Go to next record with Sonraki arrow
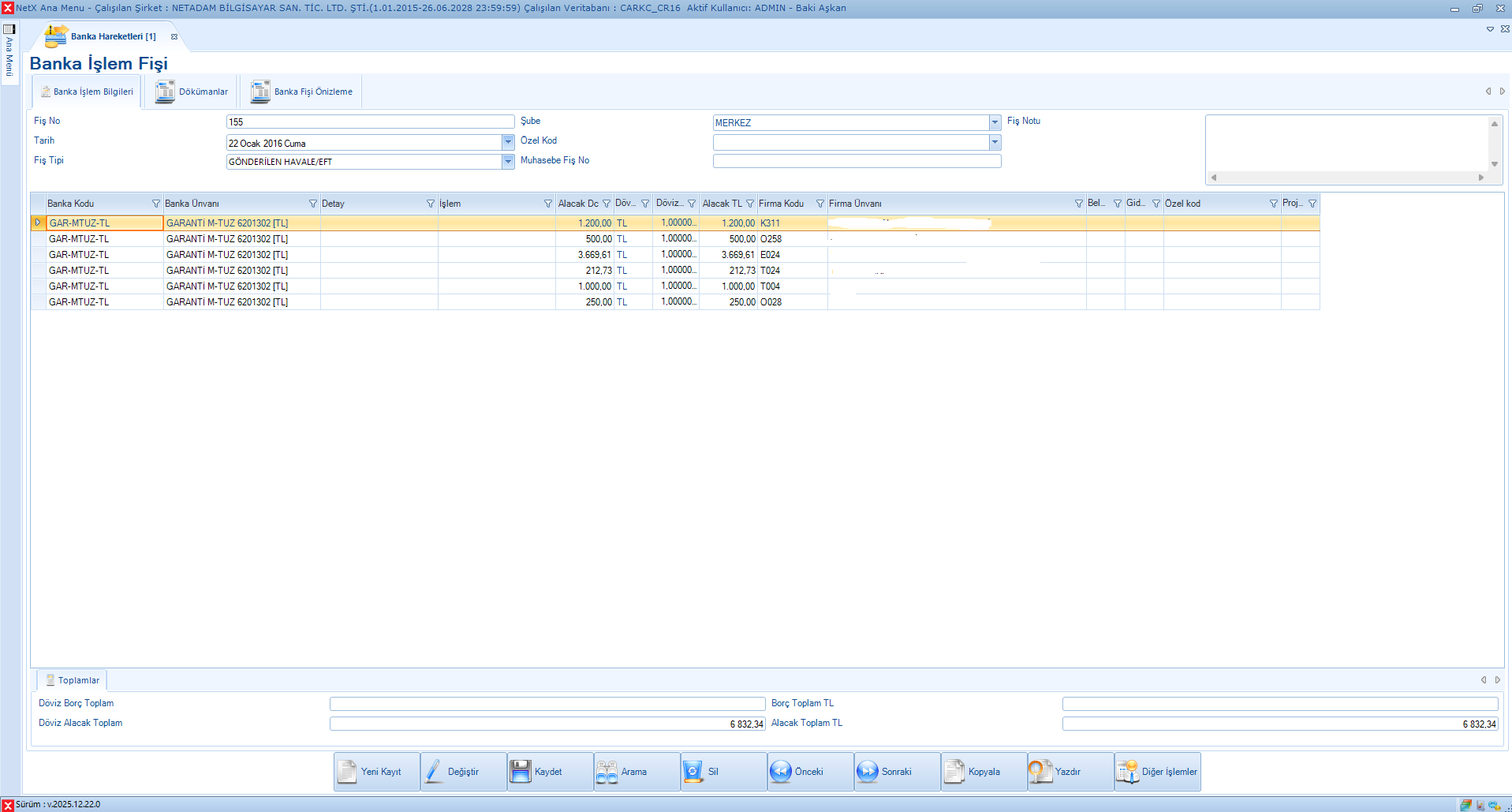This screenshot has height=812, width=1512. pyautogui.click(x=868, y=772)
